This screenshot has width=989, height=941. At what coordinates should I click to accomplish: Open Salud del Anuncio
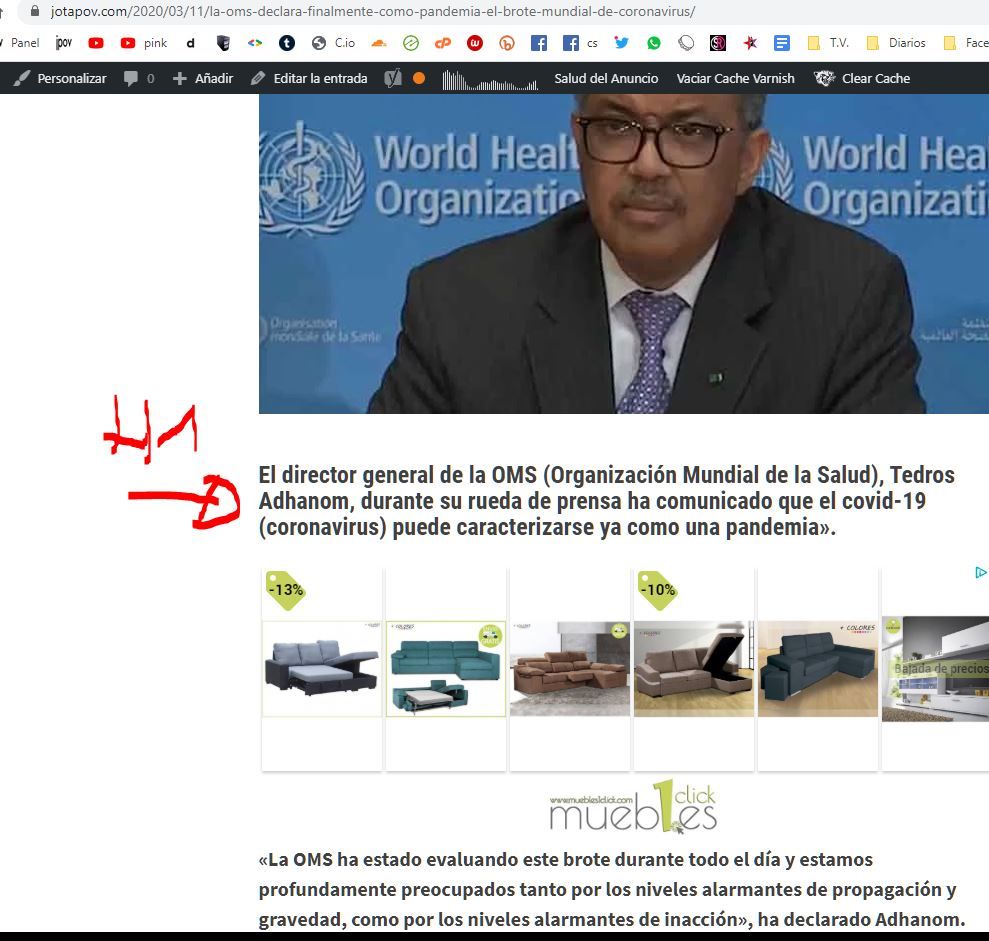tap(606, 78)
